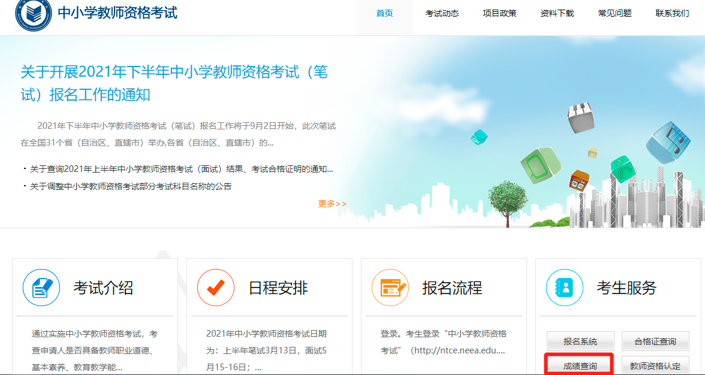Go to 项目政策 in navigation
705x375 pixels.
pyautogui.click(x=500, y=13)
